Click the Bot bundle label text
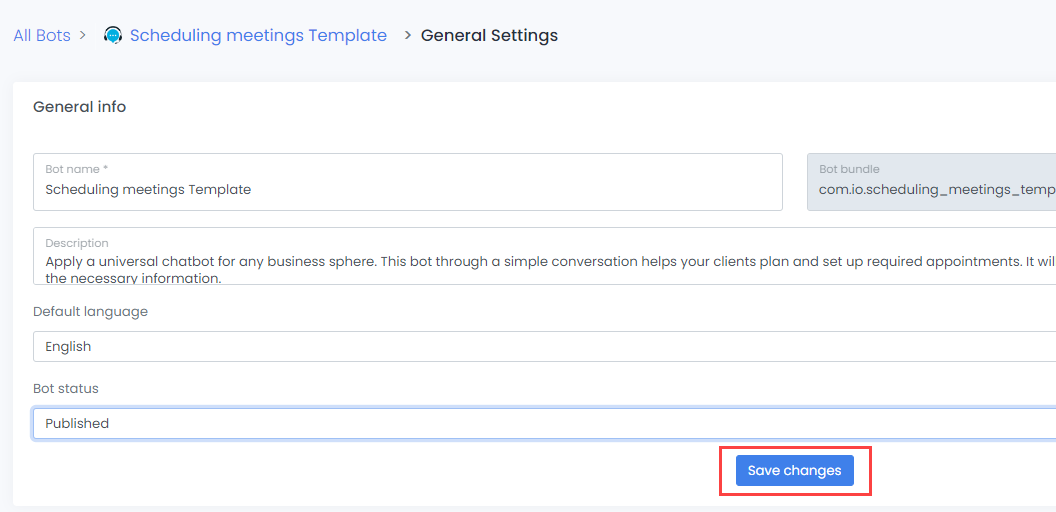Image resolution: width=1056 pixels, height=512 pixels. pyautogui.click(x=849, y=170)
